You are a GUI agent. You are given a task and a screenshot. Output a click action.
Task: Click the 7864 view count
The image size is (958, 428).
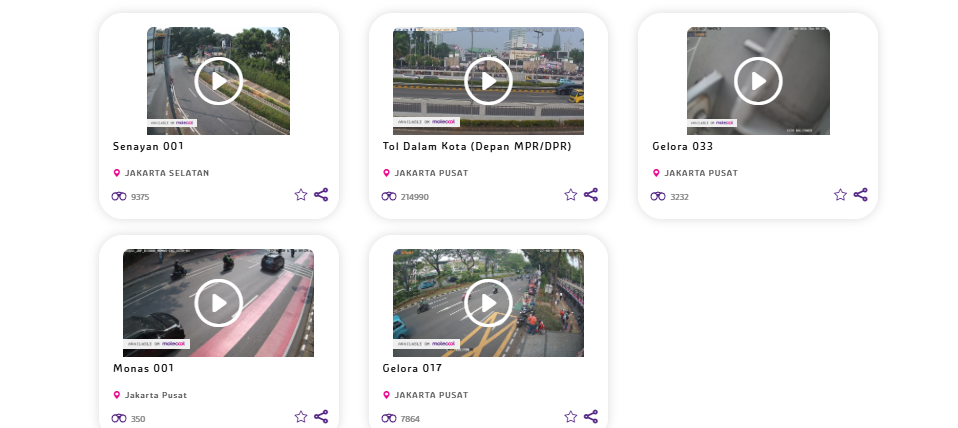tap(410, 419)
